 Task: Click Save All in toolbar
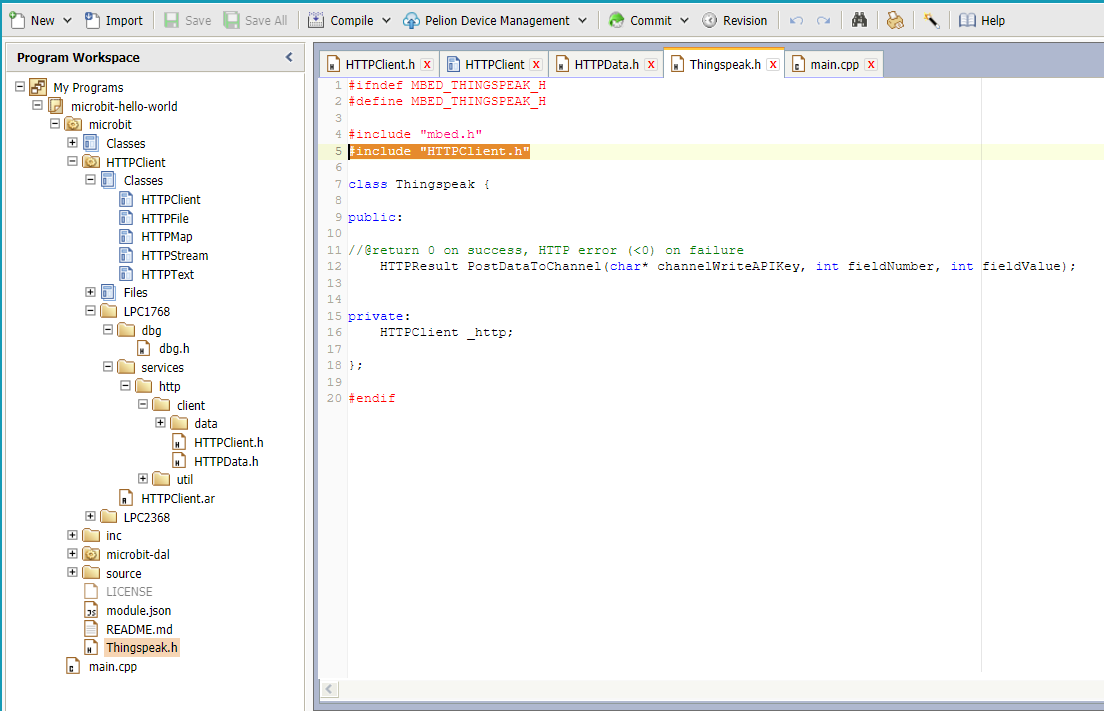pyautogui.click(x=256, y=20)
